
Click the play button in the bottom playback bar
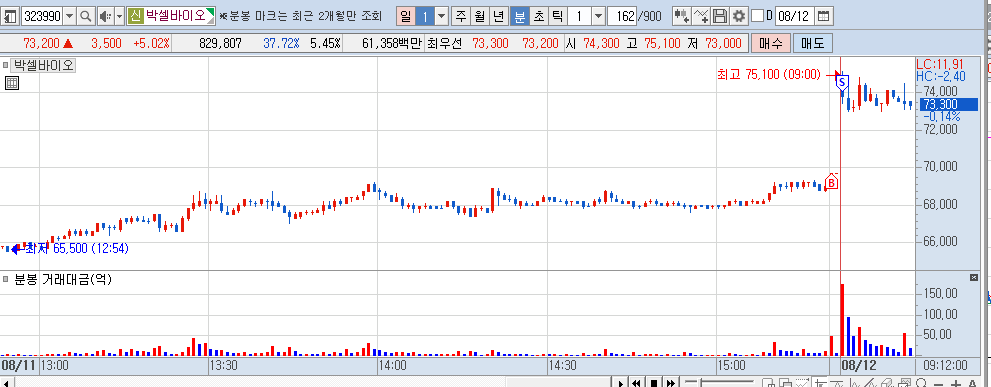[621, 383]
